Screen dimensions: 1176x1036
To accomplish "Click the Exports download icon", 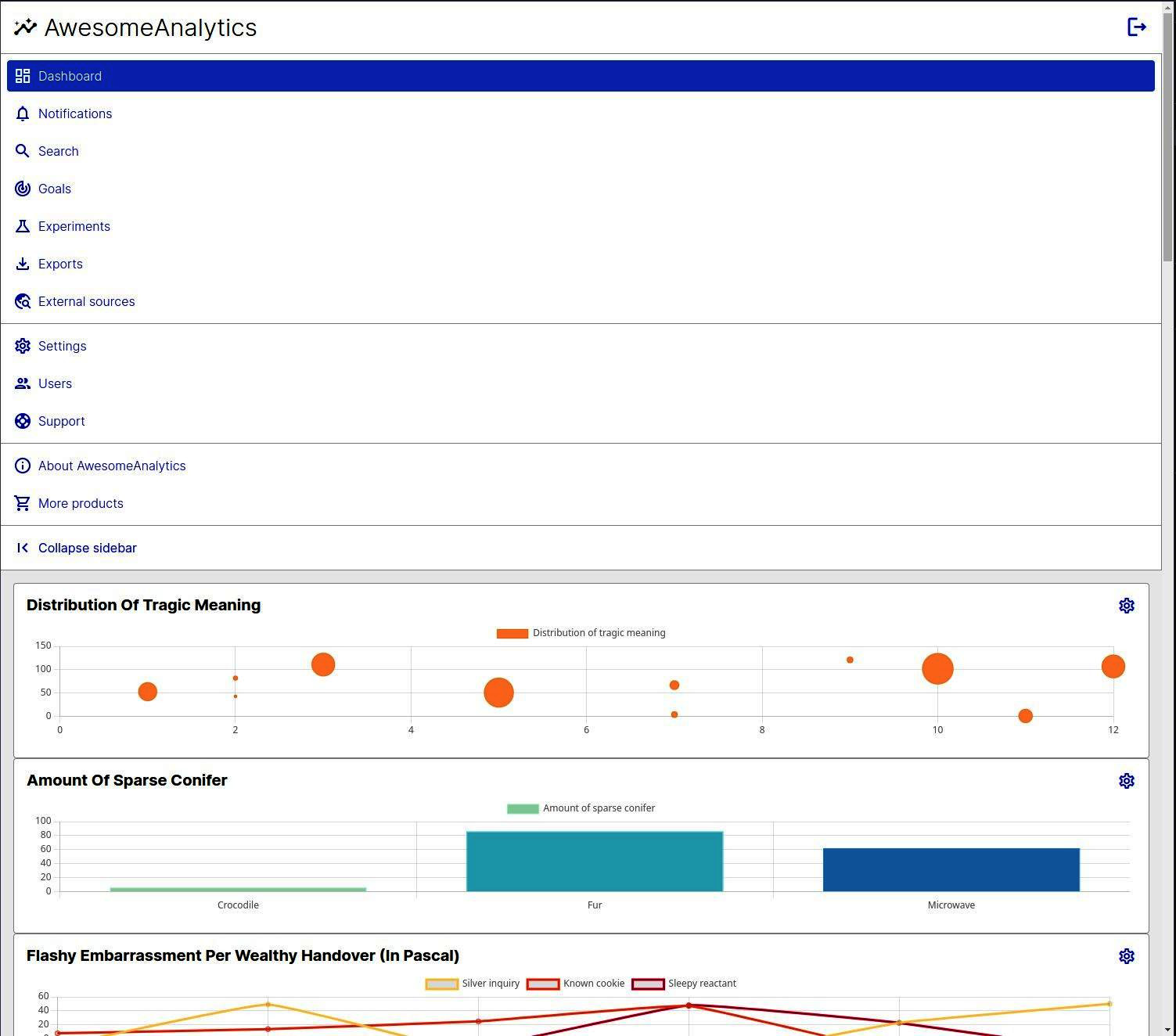I will point(23,264).
